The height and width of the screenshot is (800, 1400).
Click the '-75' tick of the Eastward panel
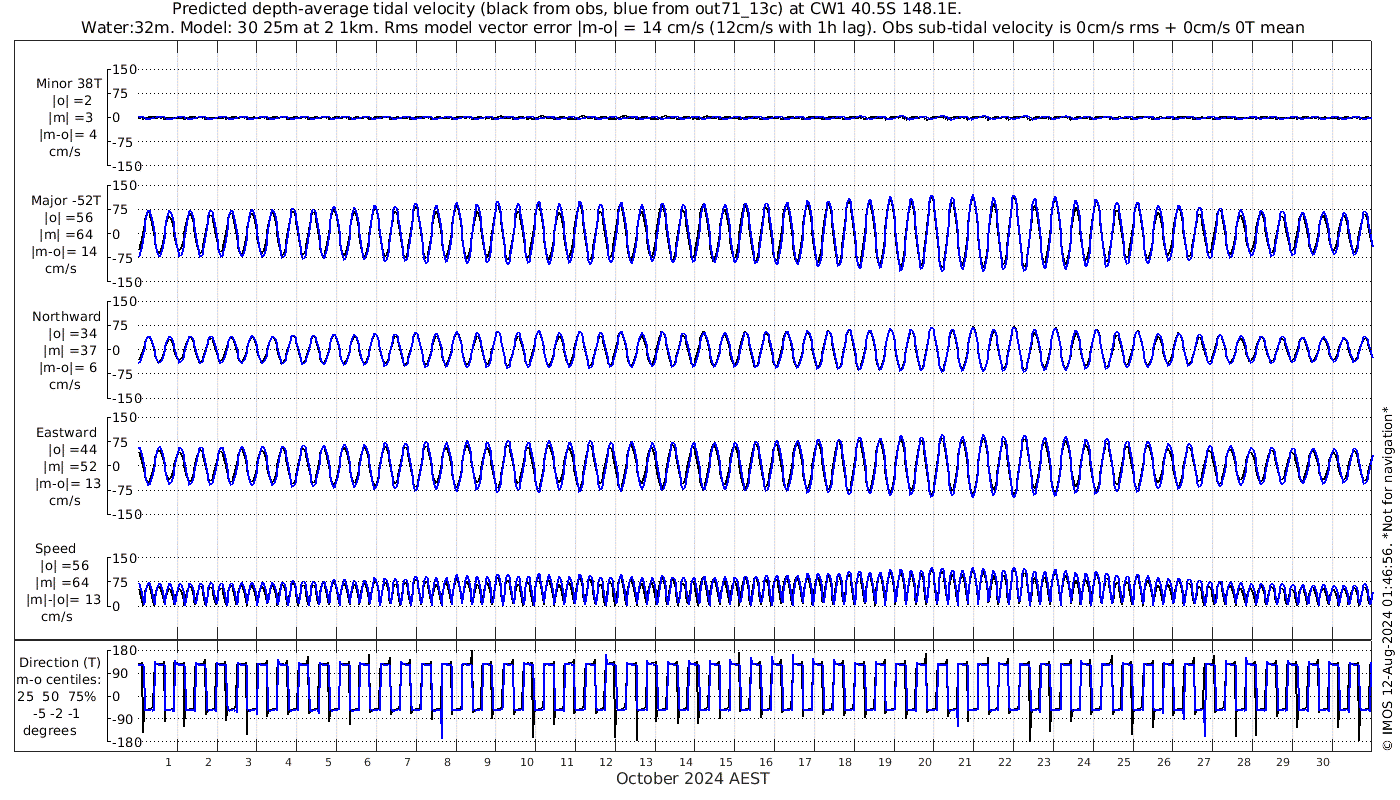(x=125, y=490)
